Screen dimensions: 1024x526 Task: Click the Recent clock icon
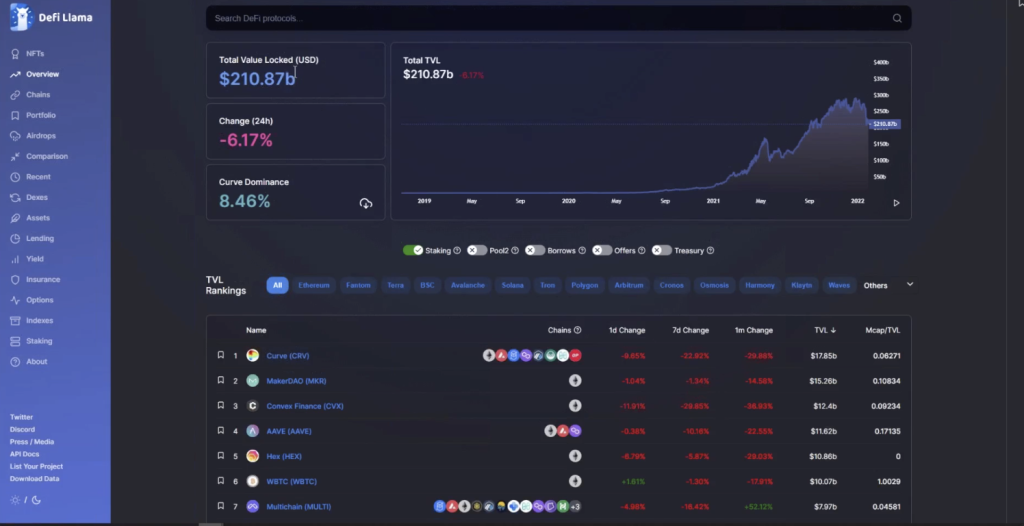point(15,177)
